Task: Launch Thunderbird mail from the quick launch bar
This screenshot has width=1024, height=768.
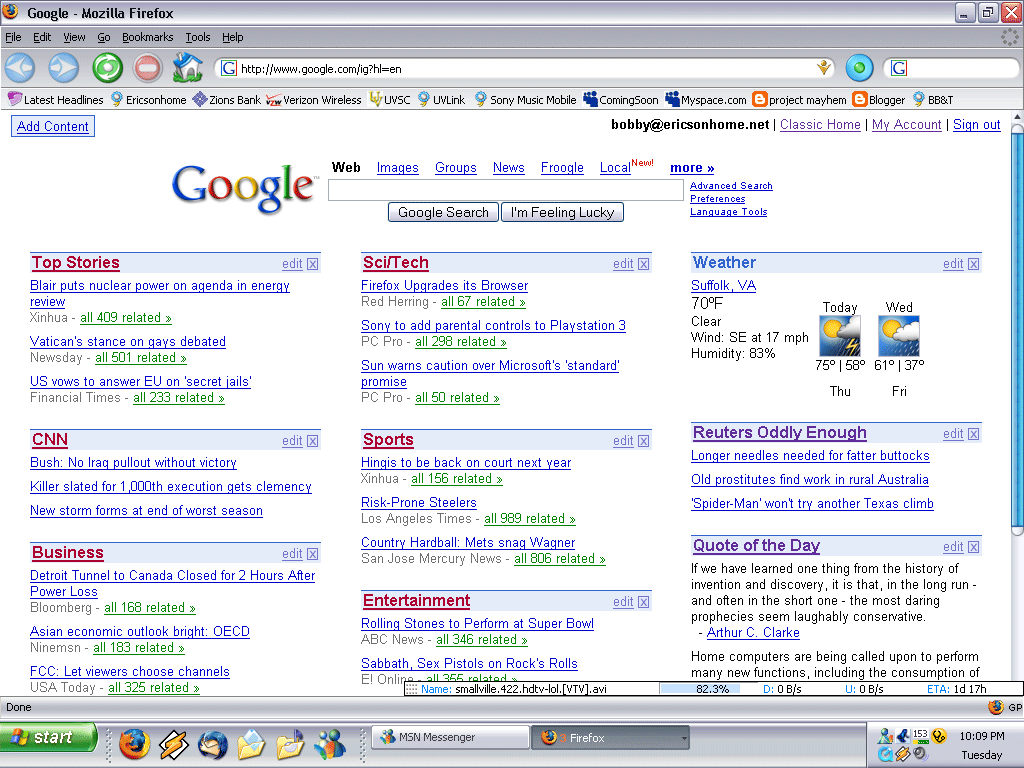Action: pos(213,744)
